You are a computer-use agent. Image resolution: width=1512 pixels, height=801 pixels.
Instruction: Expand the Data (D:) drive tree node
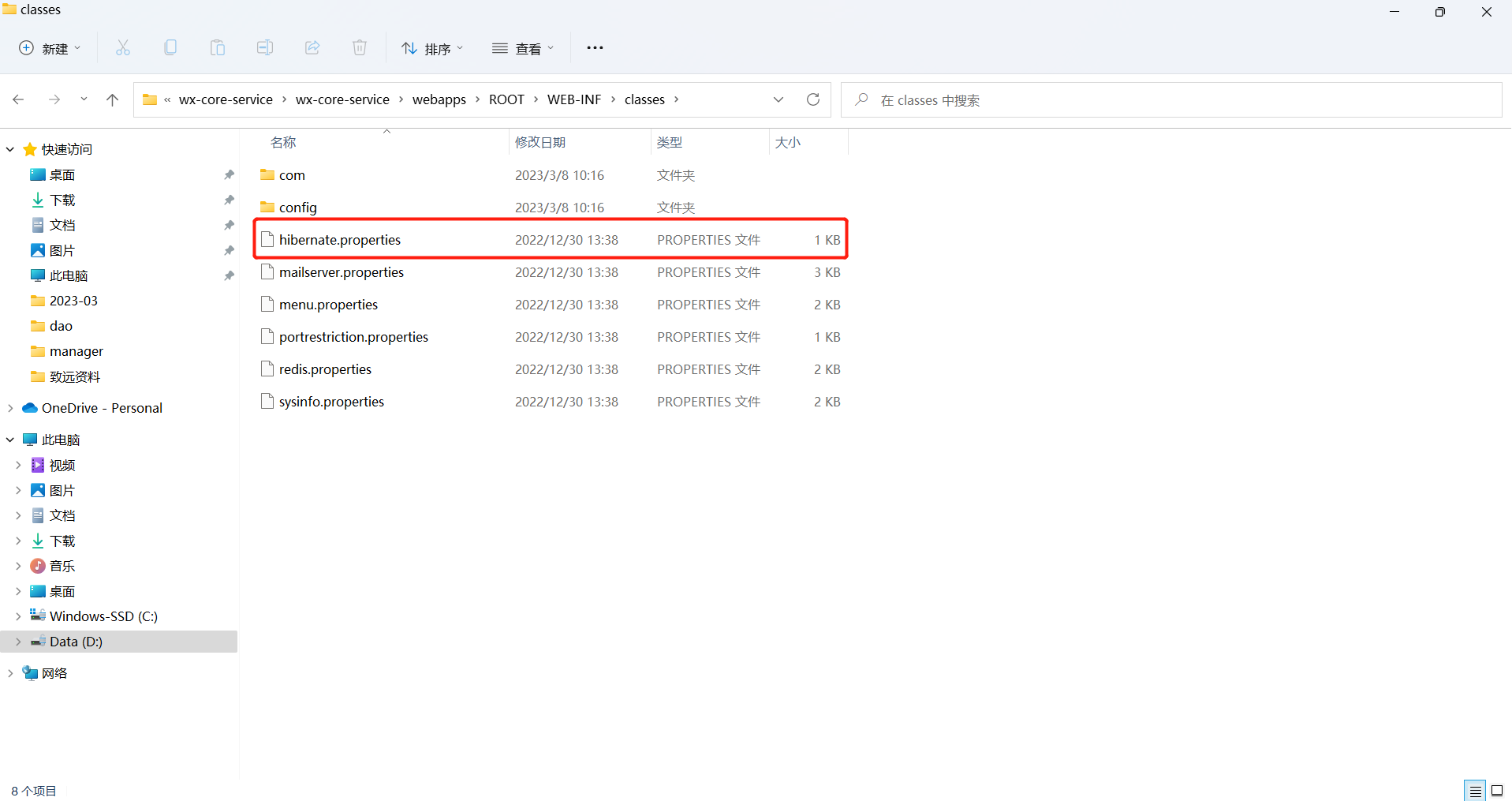tap(18, 642)
